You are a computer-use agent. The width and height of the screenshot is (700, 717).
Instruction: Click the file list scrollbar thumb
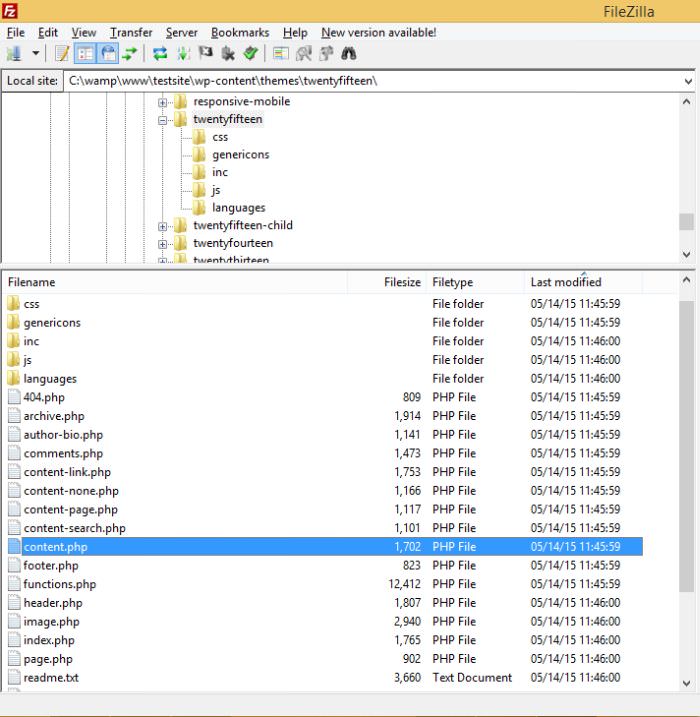(x=687, y=446)
